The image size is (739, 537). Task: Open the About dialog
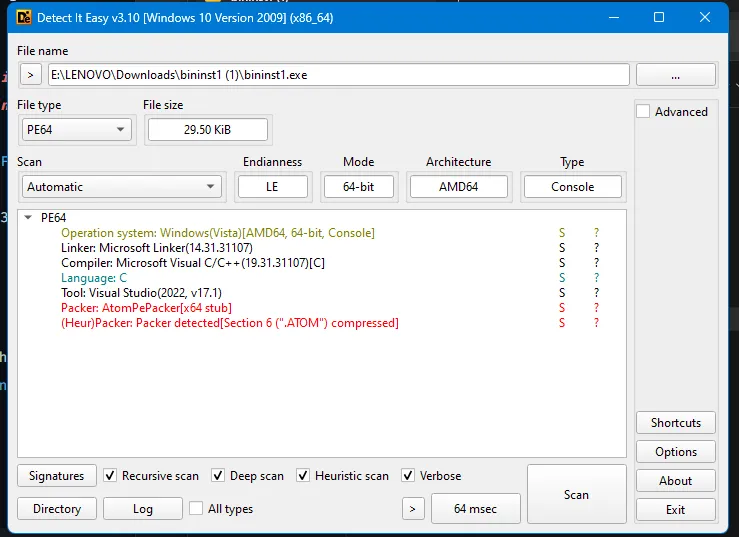[676, 481]
